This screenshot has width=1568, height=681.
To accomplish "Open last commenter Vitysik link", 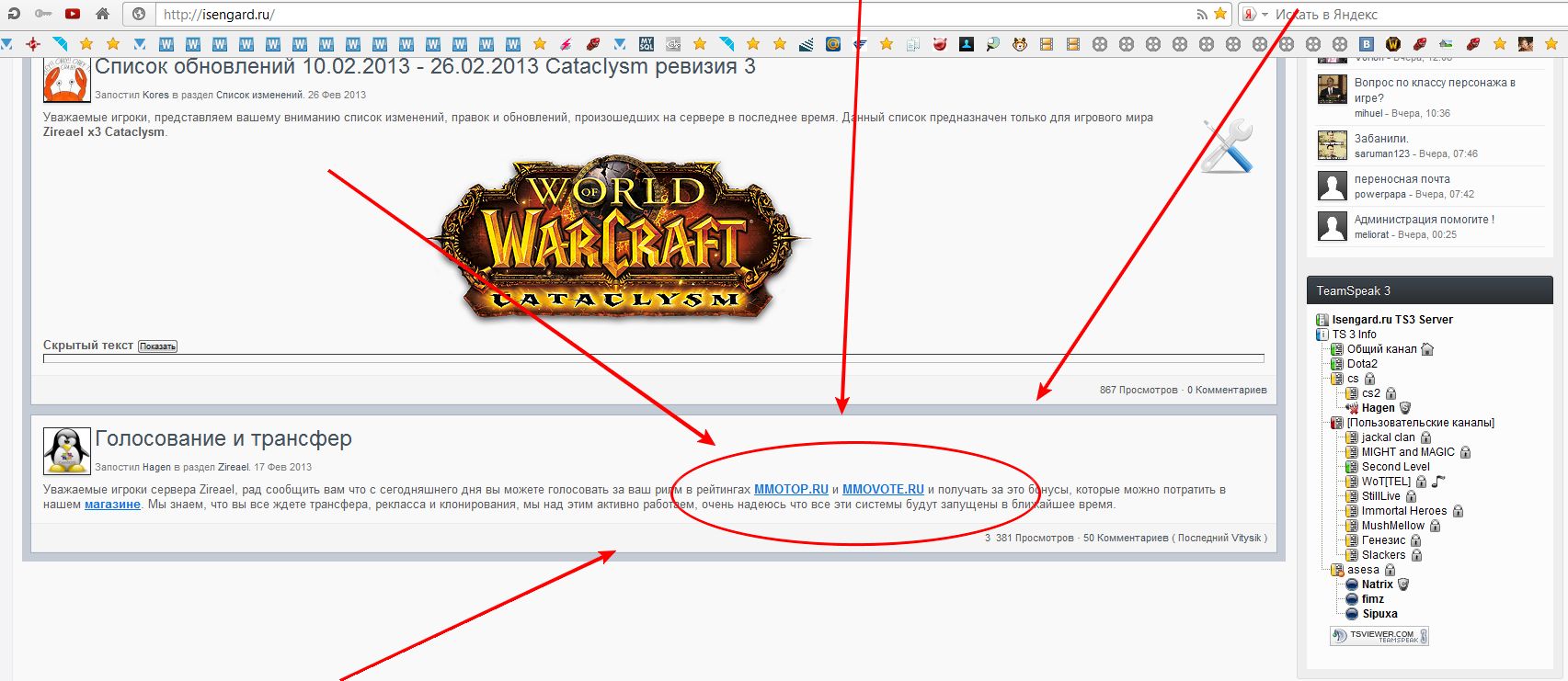I will [1246, 538].
